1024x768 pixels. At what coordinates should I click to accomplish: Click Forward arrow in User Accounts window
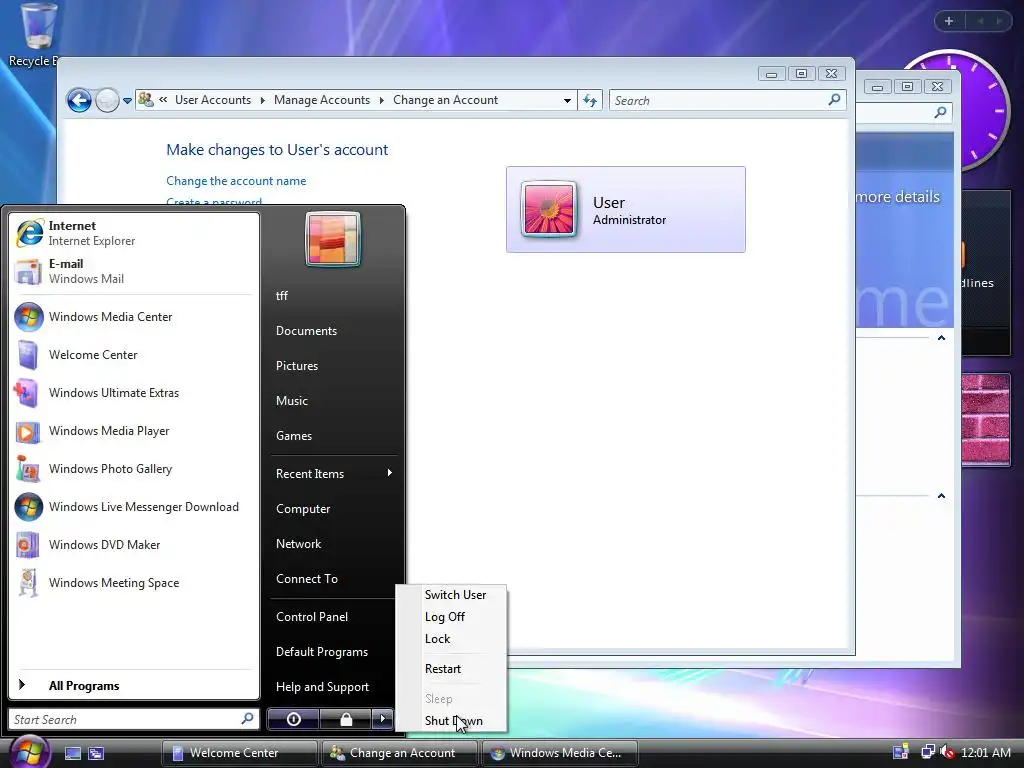click(x=107, y=101)
